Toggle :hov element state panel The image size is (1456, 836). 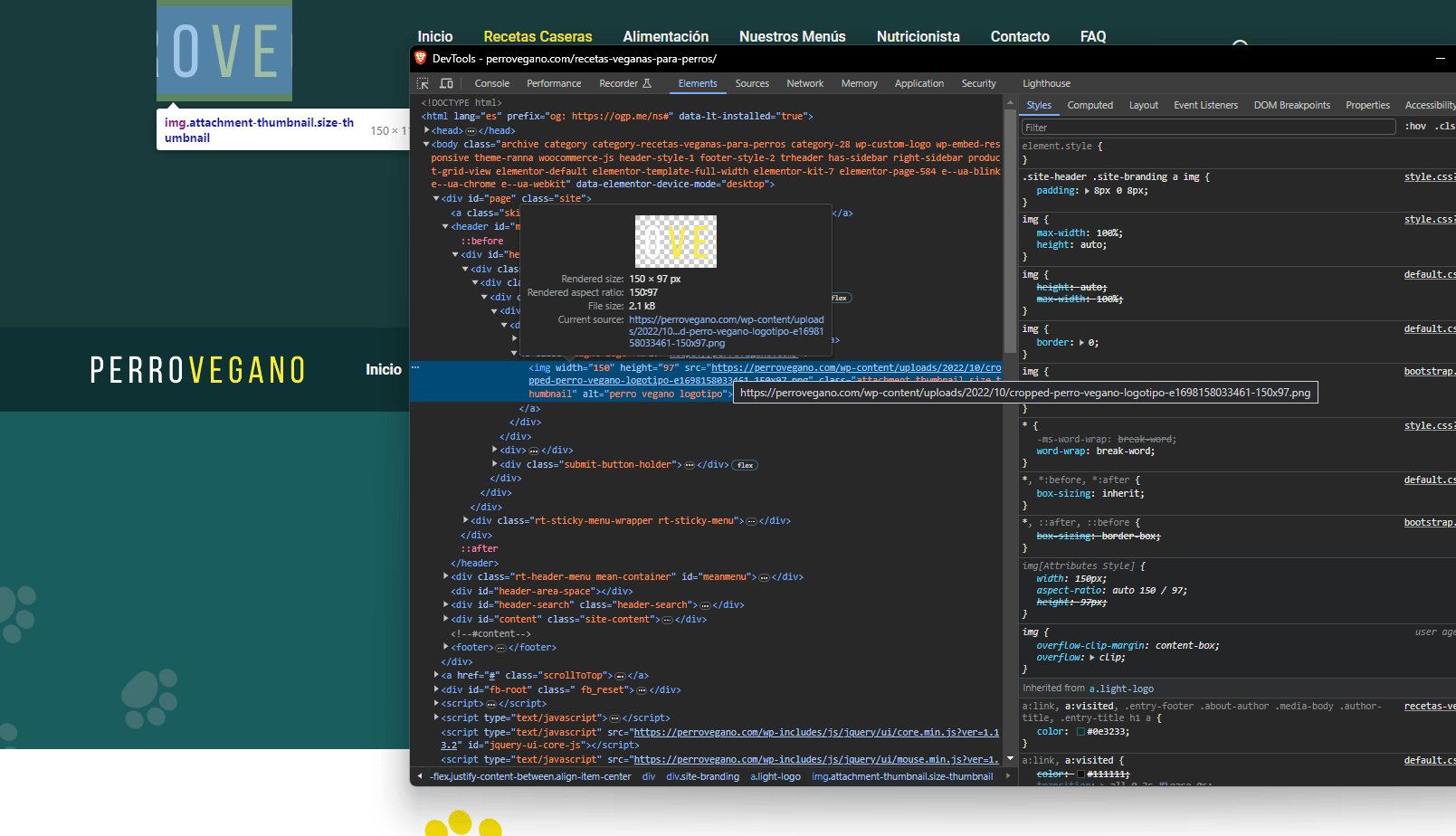coord(1415,127)
